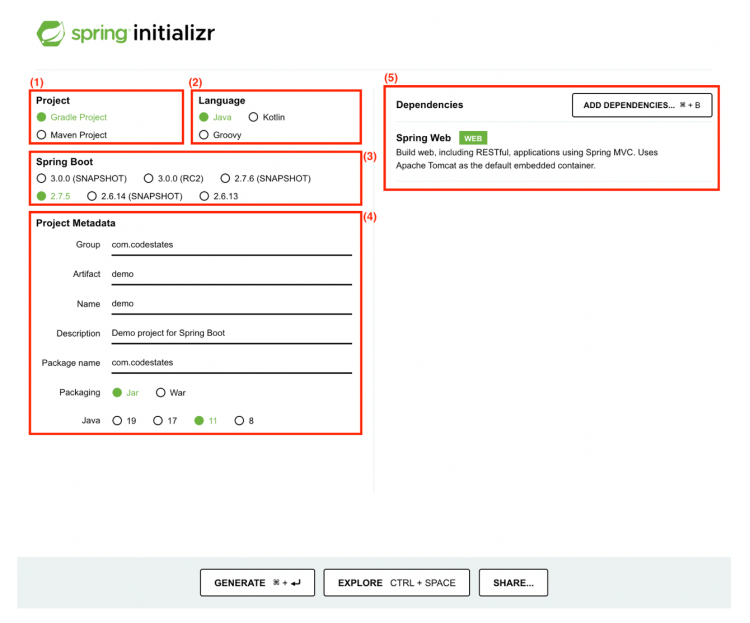Click the Language section heading
This screenshot has height=623, width=750.
pyautogui.click(x=222, y=101)
